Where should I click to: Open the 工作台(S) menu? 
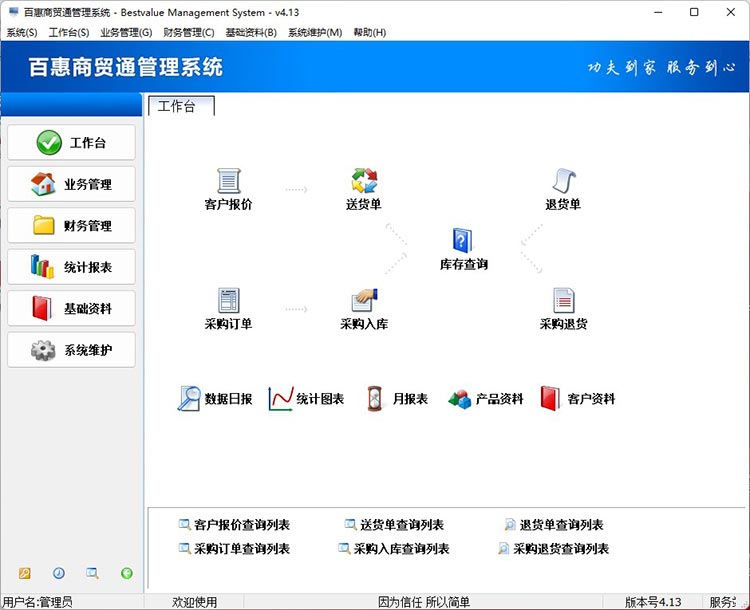(69, 33)
